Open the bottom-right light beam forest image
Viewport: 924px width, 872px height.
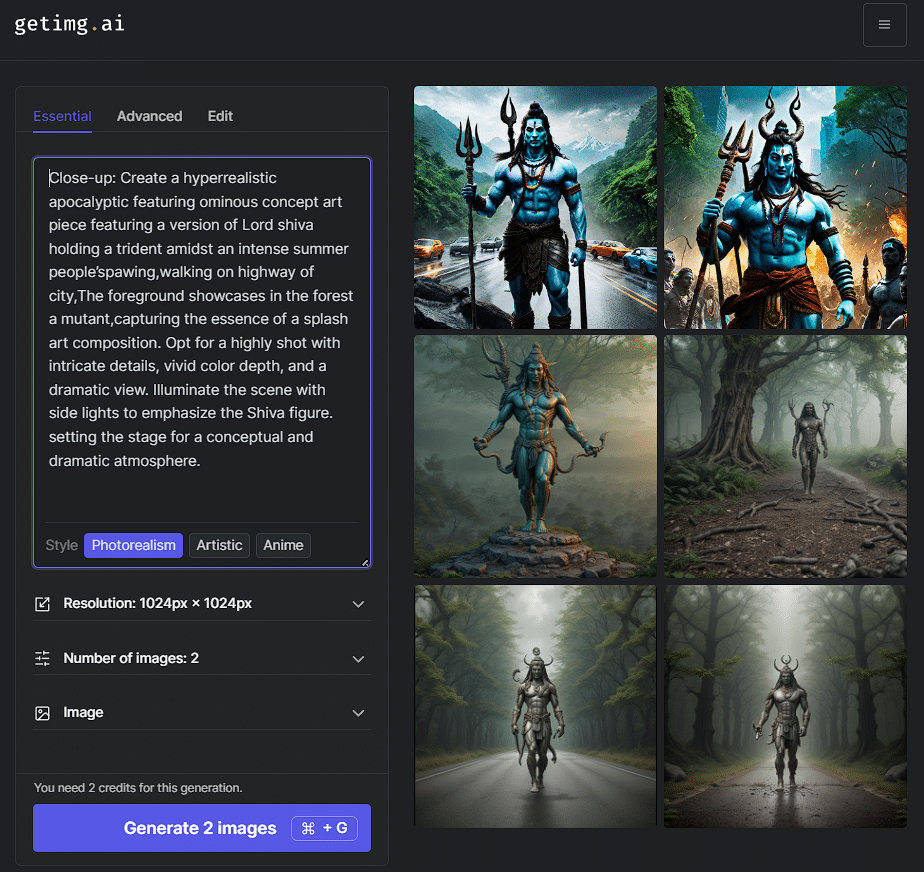tap(786, 706)
